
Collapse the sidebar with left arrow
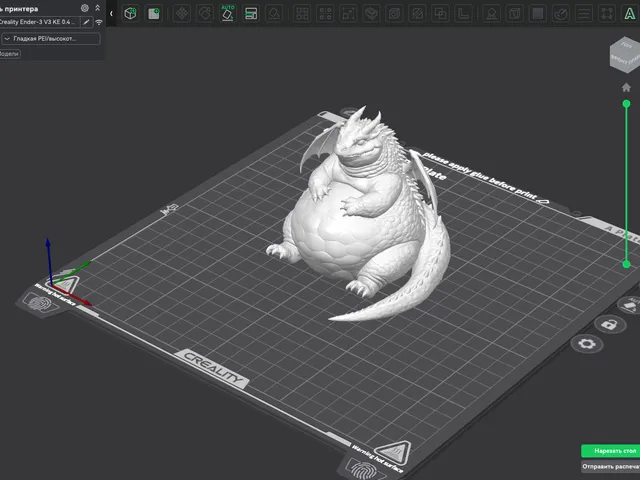[111, 13]
